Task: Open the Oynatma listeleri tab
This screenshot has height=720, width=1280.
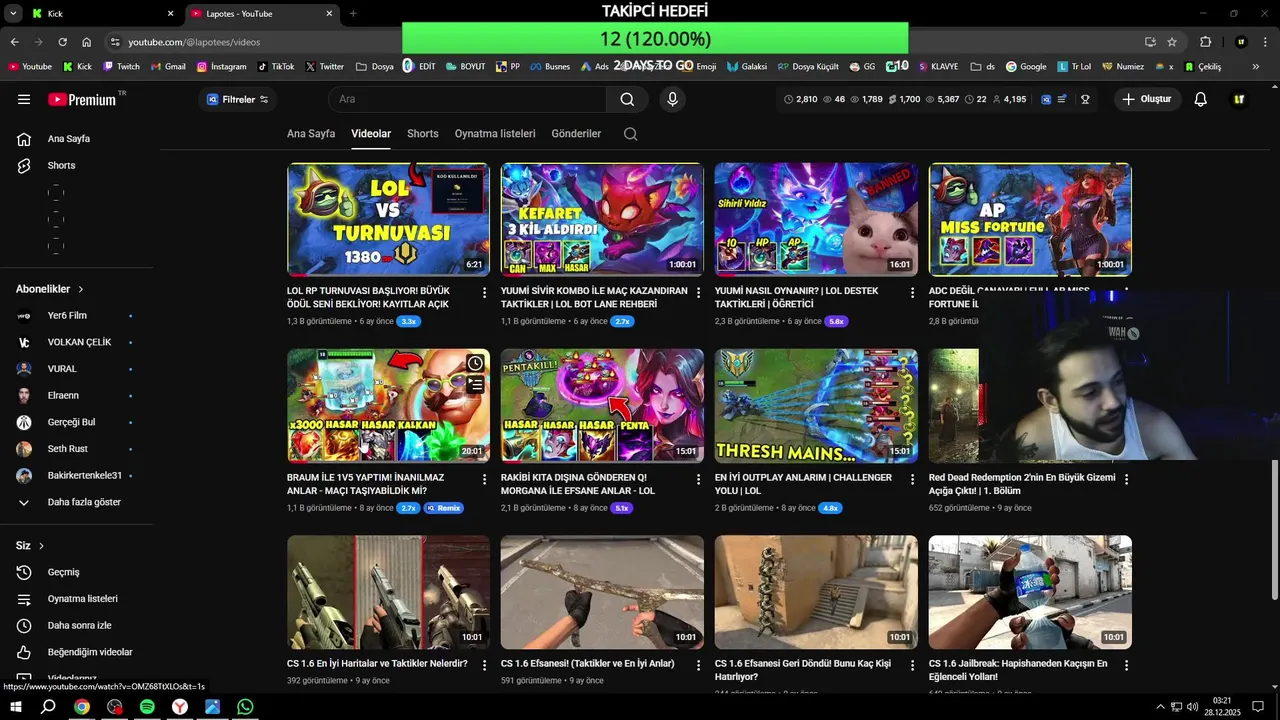Action: pos(495,134)
